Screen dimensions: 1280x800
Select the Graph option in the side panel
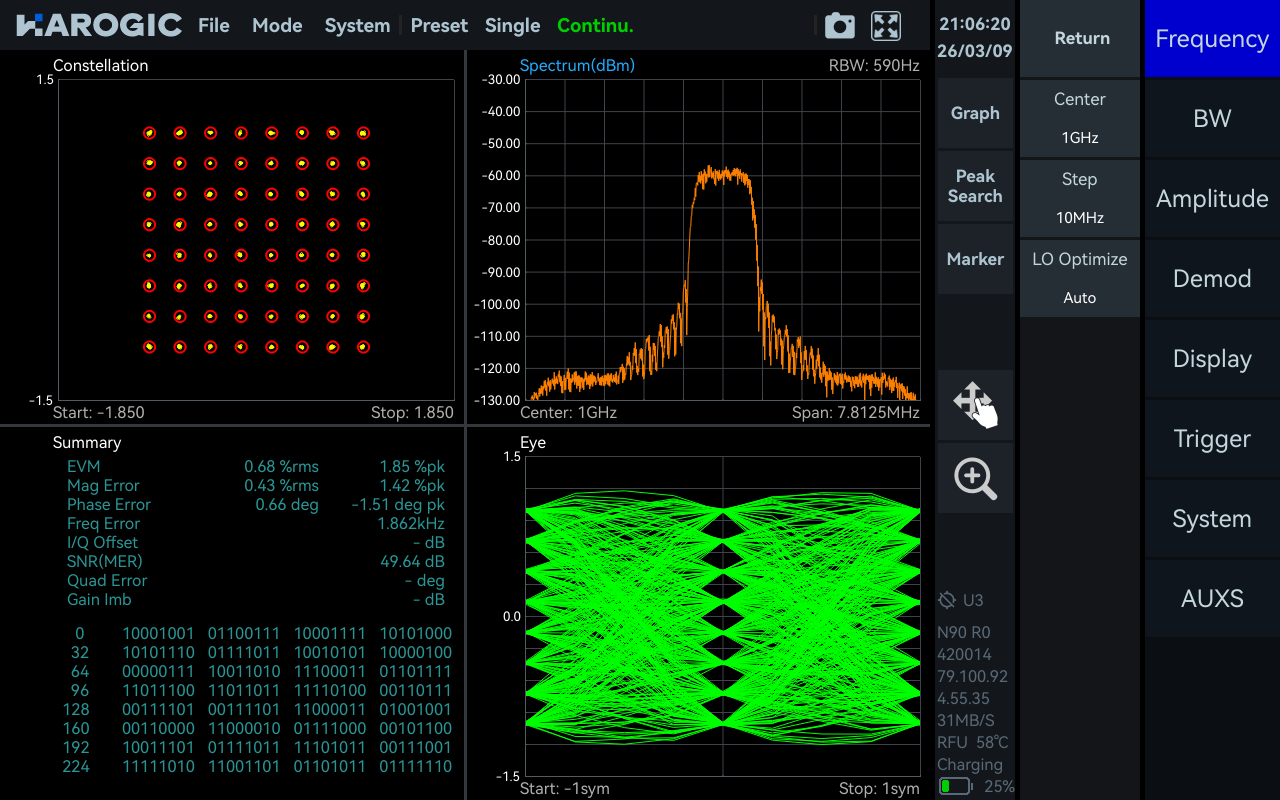pos(975,113)
